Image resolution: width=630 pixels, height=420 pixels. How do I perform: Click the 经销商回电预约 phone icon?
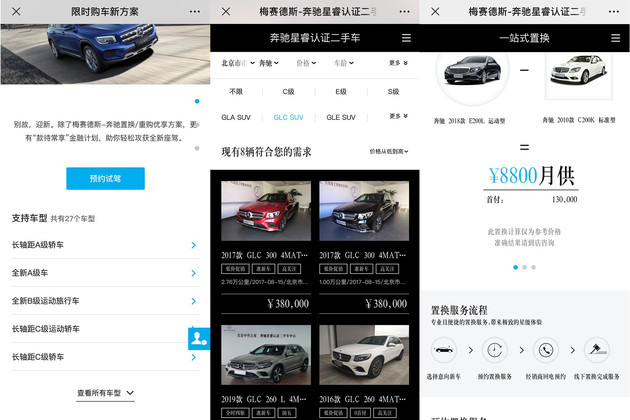pyautogui.click(x=546, y=350)
